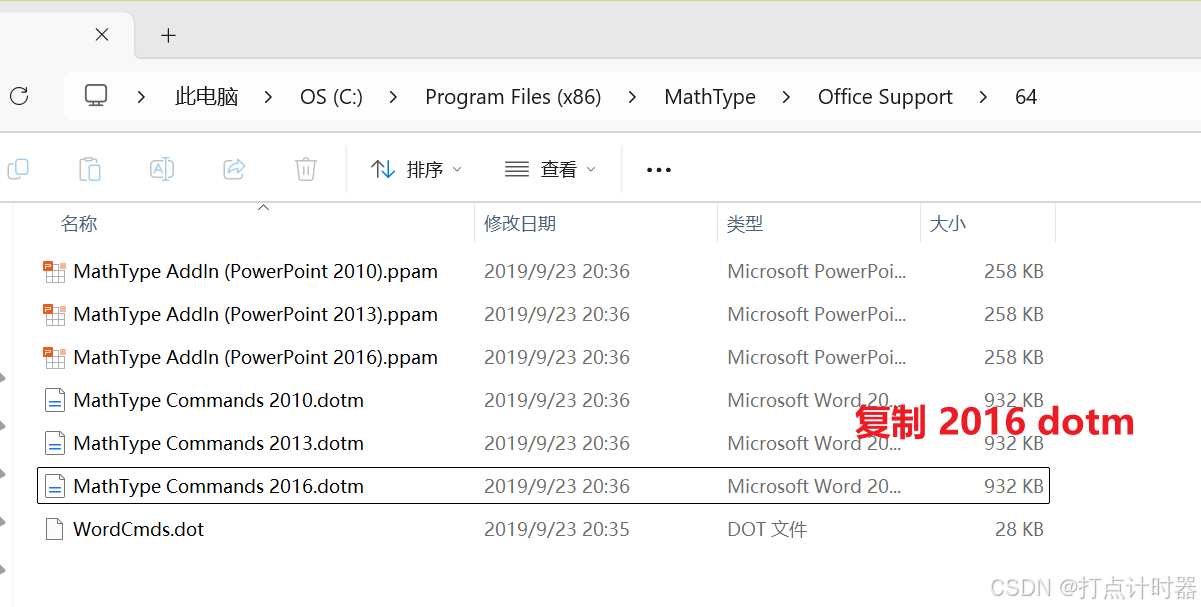Click the Copy toolbar icon
This screenshot has height=607, width=1201.
[18, 169]
